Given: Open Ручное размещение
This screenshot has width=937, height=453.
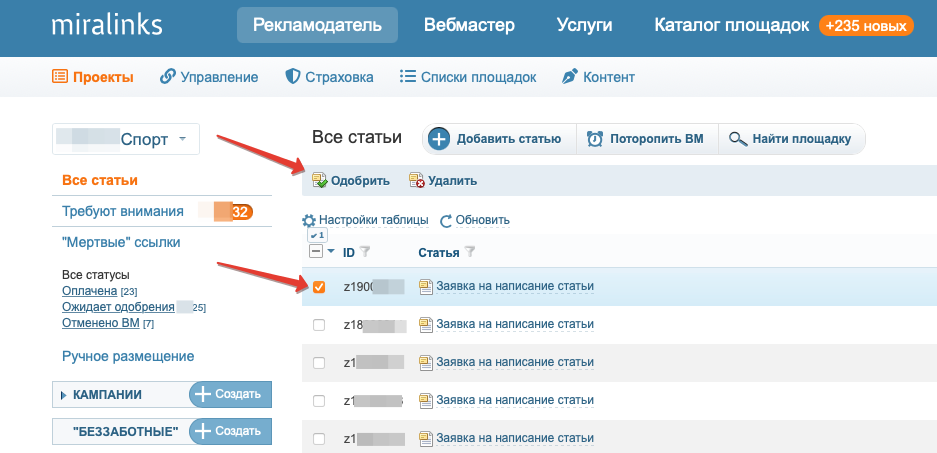Looking at the screenshot, I should pos(128,356).
